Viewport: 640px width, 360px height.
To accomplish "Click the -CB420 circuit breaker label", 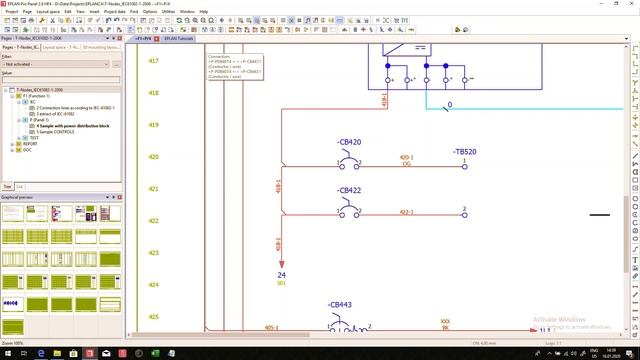I will point(349,142).
